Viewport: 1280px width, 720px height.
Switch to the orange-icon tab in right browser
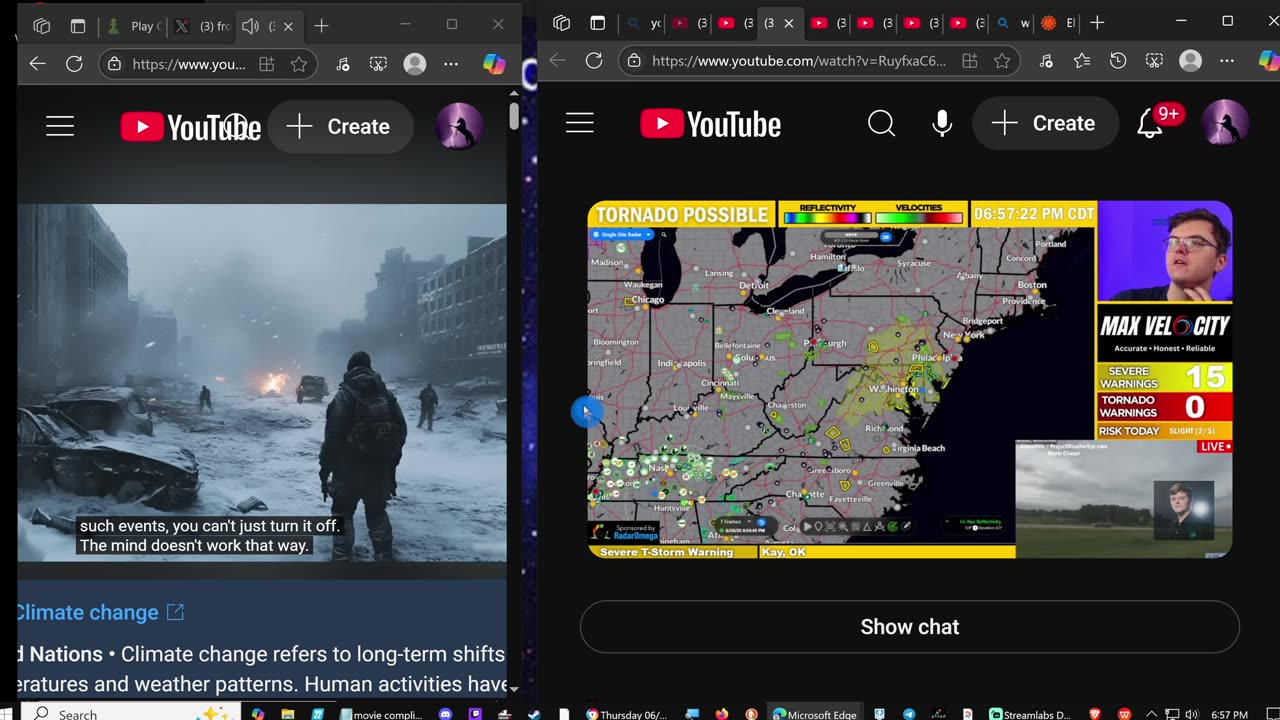point(1056,23)
